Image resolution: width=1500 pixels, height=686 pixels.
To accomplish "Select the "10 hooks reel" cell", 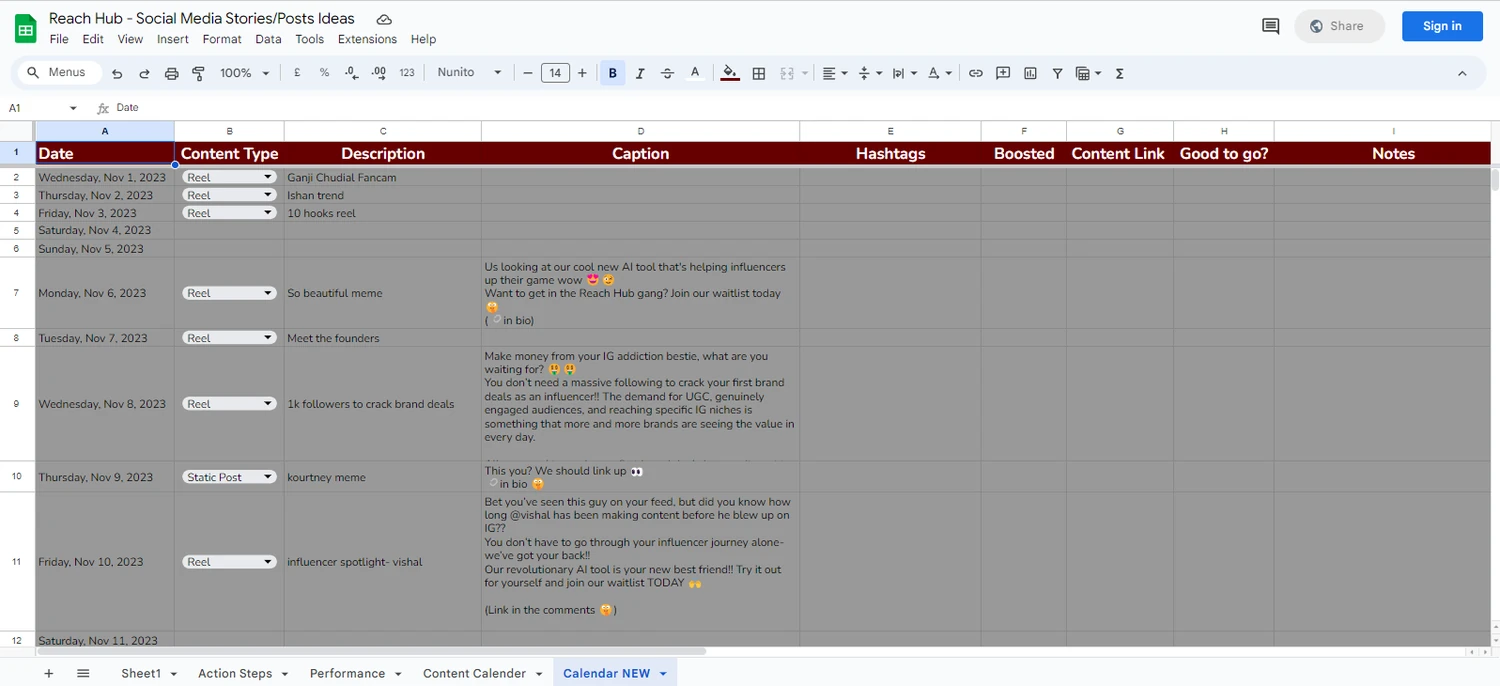I will [x=382, y=213].
